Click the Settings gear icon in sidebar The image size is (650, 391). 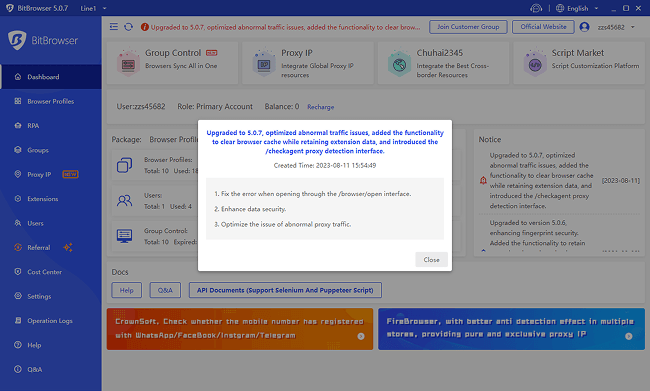(18, 296)
